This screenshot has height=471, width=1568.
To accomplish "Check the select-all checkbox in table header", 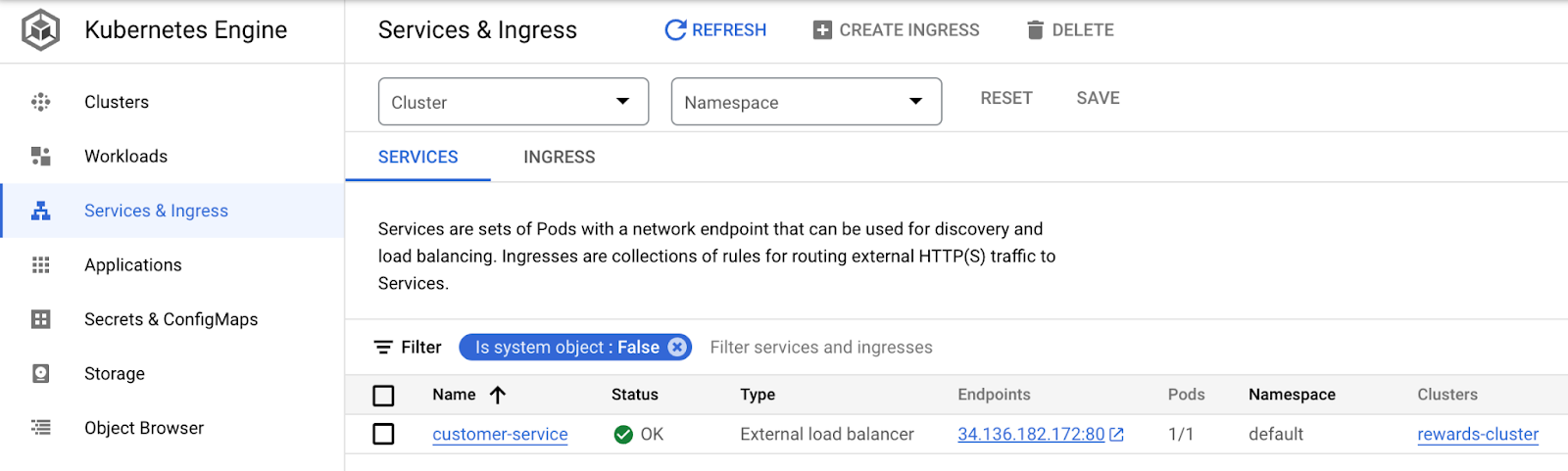I will (383, 396).
